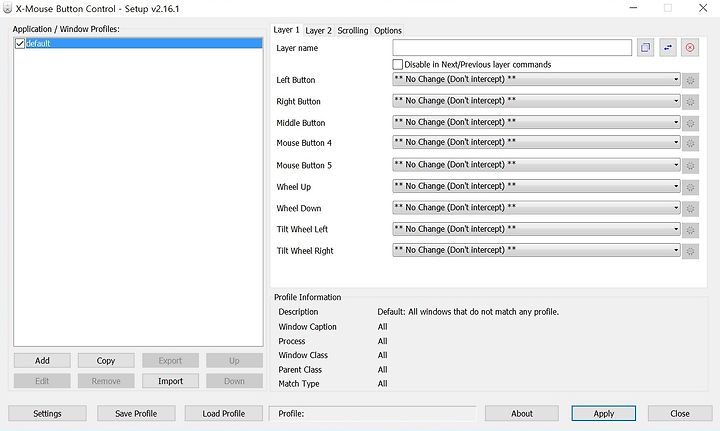Open settings gear for Wheel Down
The height and width of the screenshot is (431, 720).
[x=690, y=209]
